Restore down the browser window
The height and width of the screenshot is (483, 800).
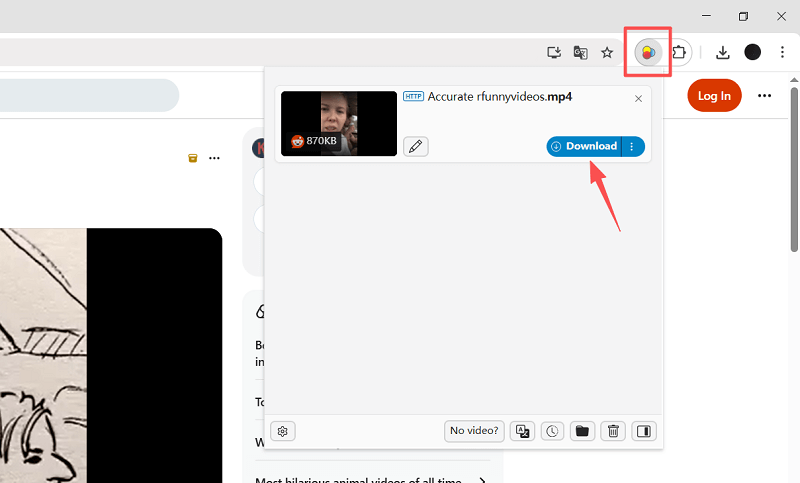743,16
